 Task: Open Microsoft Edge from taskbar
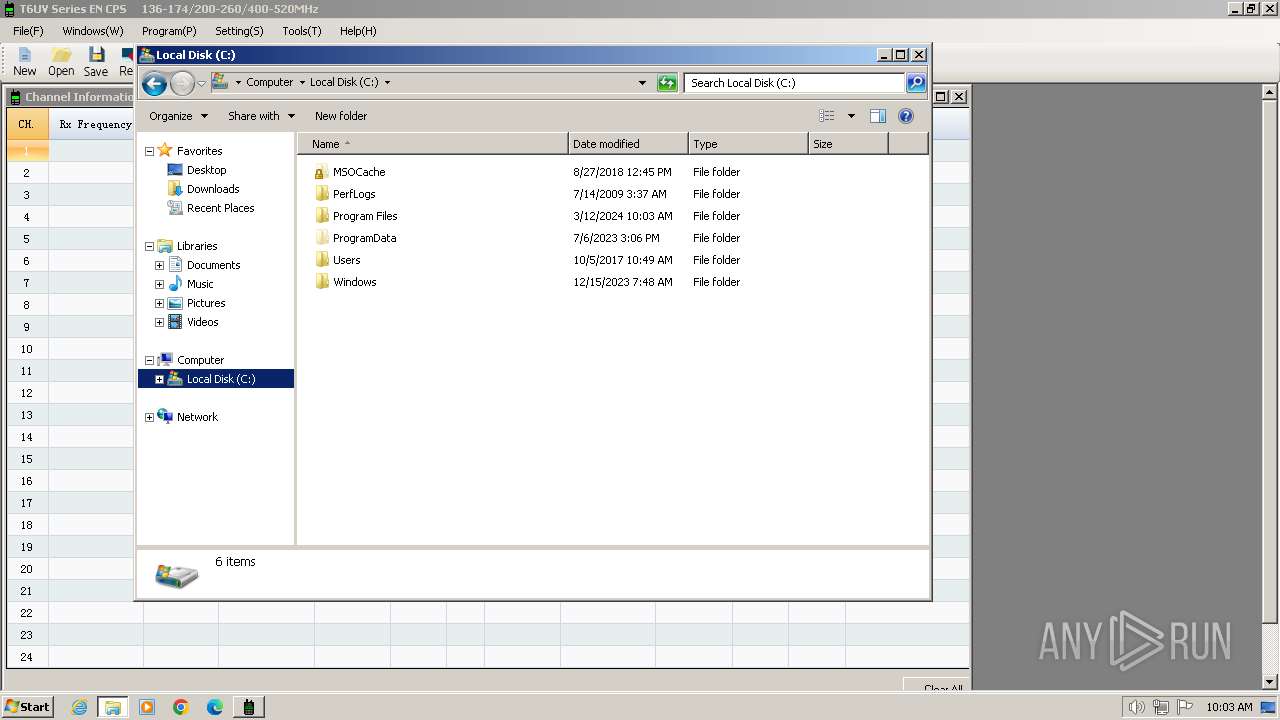click(x=215, y=707)
